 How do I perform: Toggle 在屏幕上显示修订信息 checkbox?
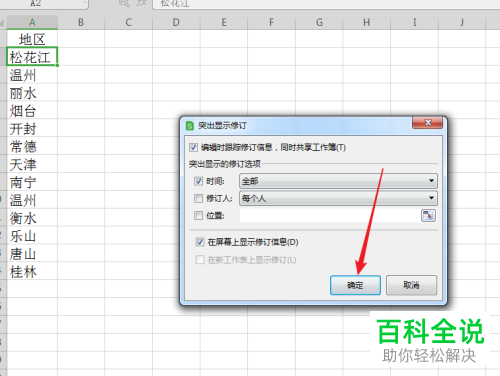coord(200,242)
